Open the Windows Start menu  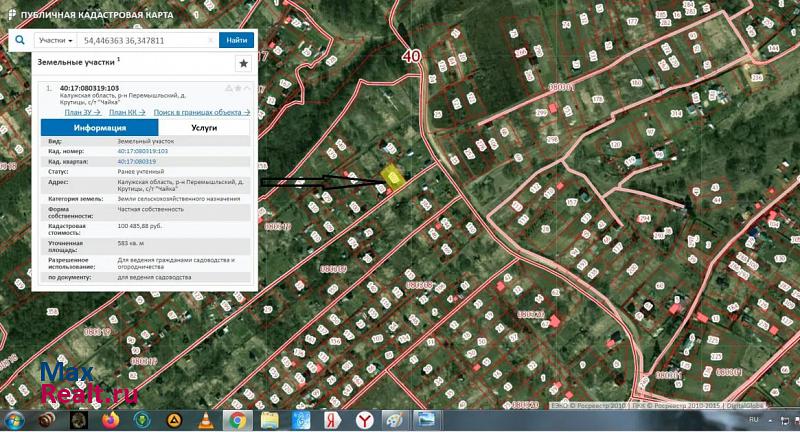[x=15, y=420]
